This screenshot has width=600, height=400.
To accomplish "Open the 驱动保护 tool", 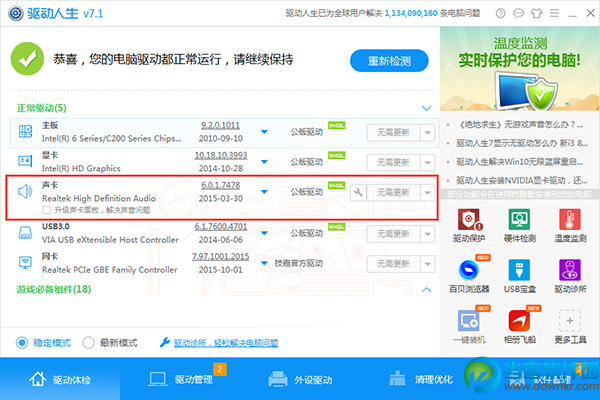I will coord(469,225).
